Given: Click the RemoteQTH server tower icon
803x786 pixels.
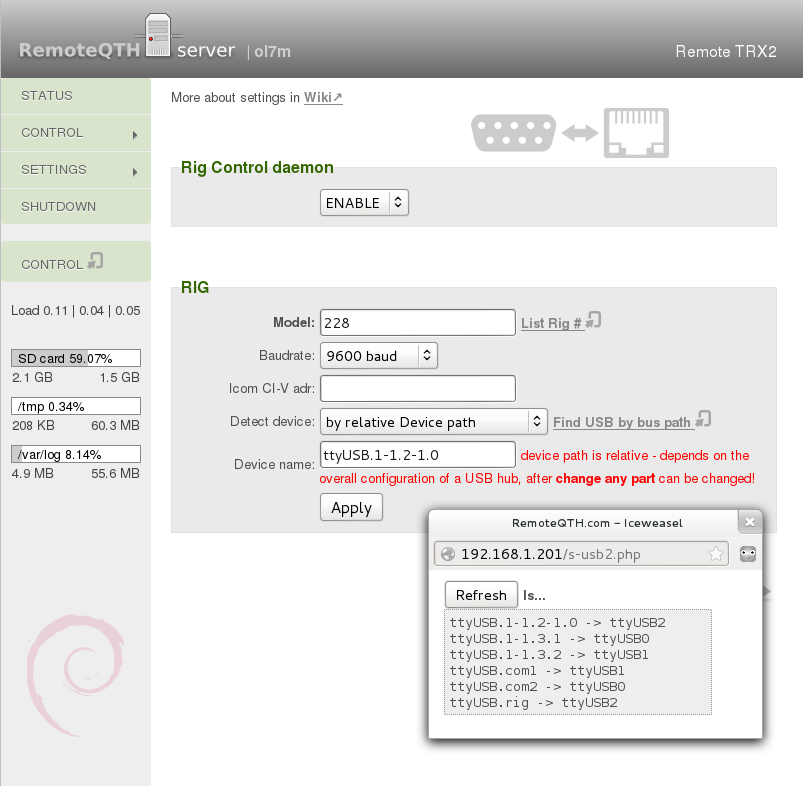Looking at the screenshot, I should point(158,35).
